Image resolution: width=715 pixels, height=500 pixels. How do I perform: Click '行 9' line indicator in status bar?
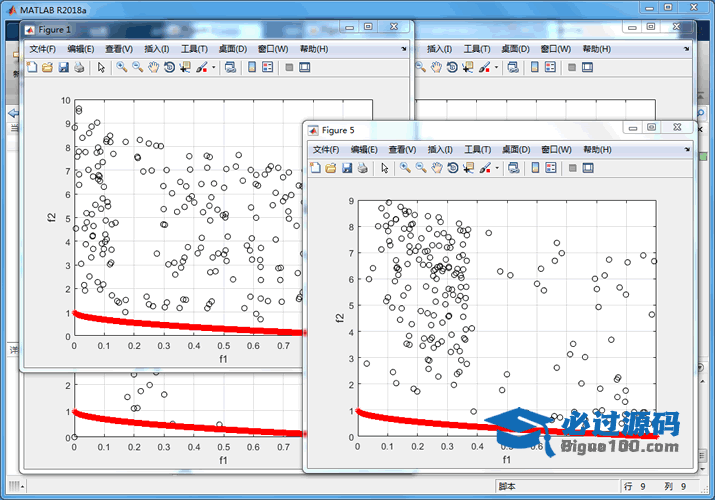click(x=635, y=486)
